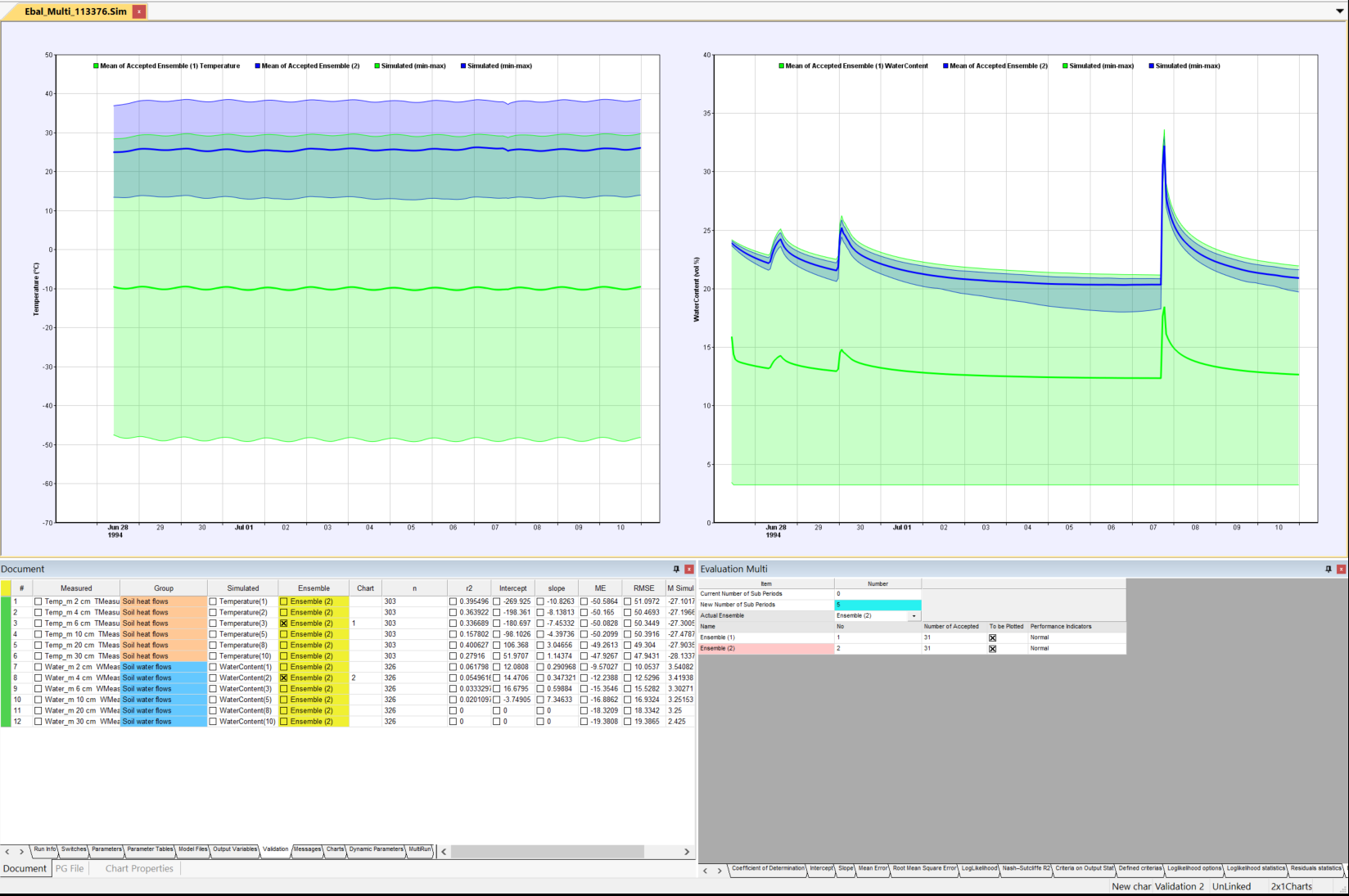Switch to the PG File tab
This screenshot has height=896, width=1349.
70,869
